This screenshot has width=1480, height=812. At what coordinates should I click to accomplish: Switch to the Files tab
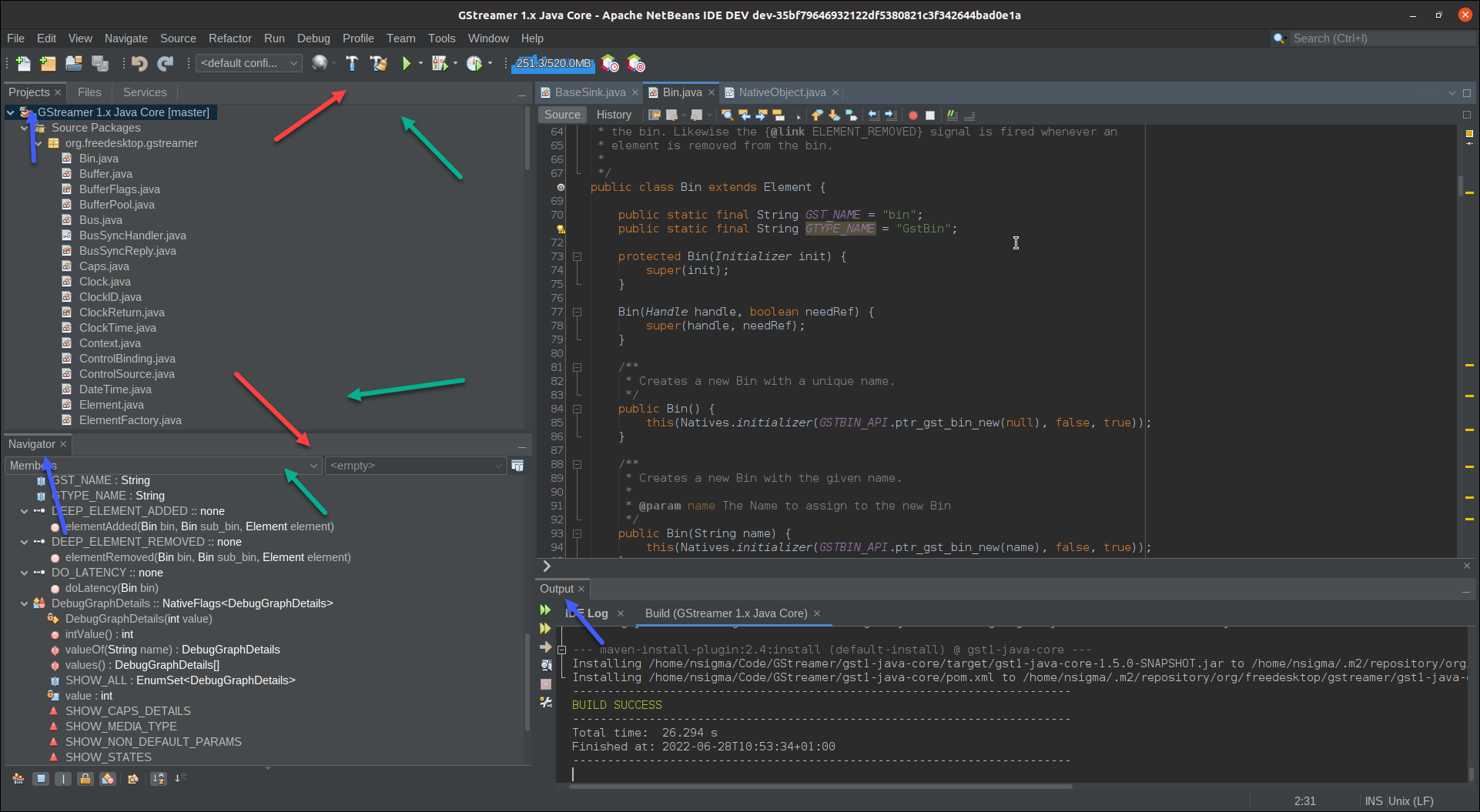click(89, 92)
